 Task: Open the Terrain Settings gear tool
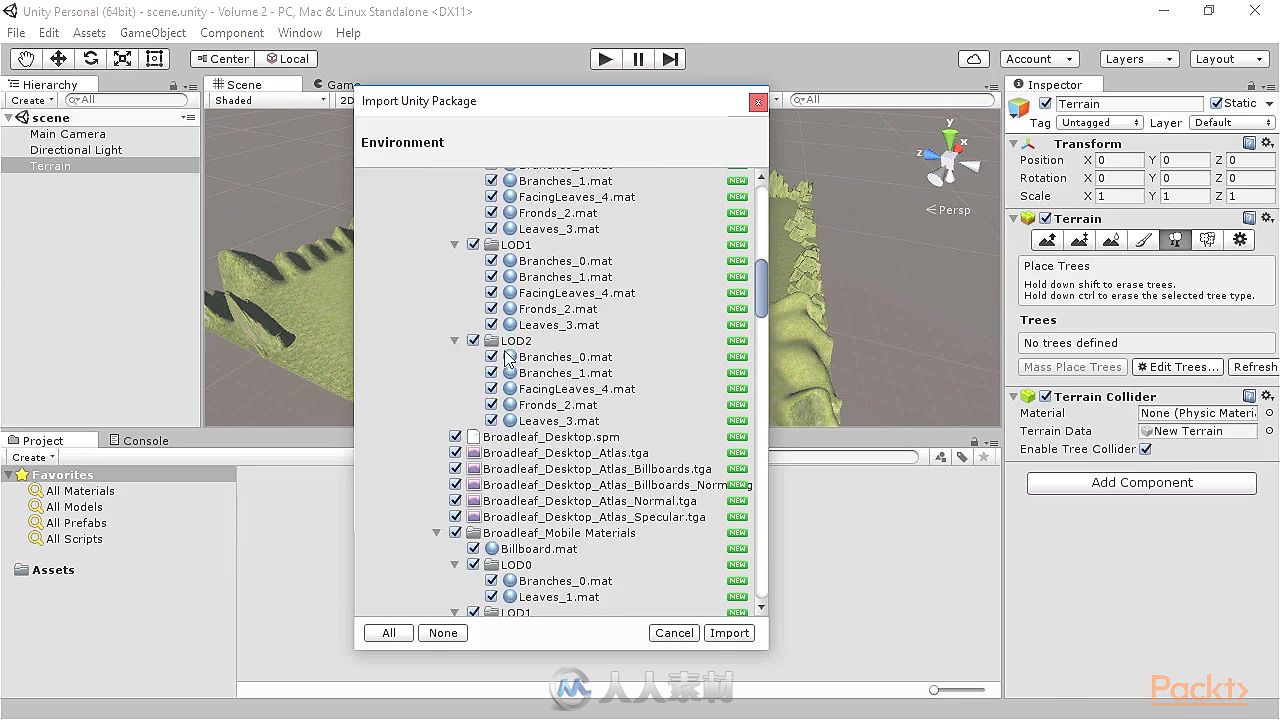[1240, 240]
